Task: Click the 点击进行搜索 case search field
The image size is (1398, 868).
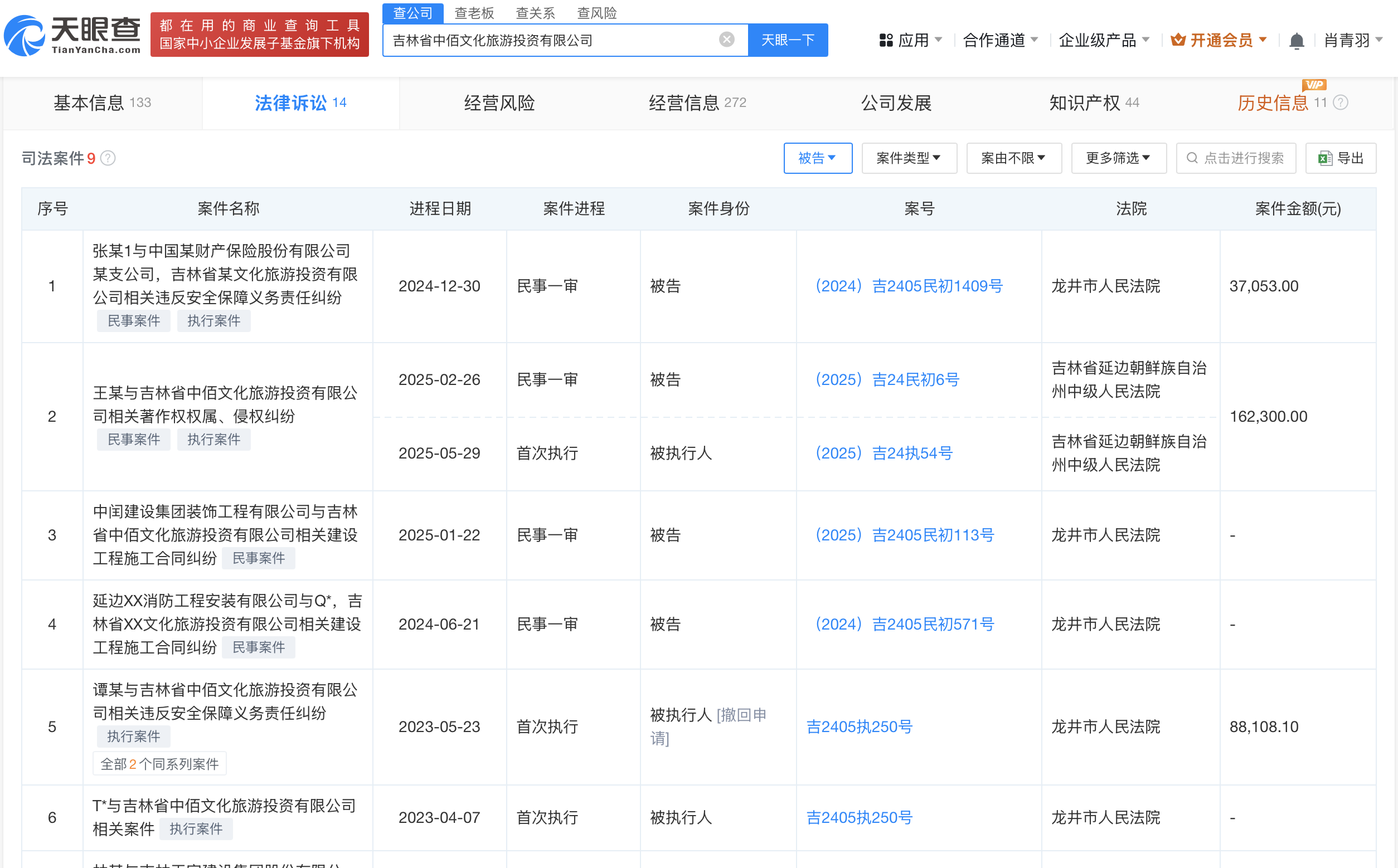Action: tap(1236, 158)
